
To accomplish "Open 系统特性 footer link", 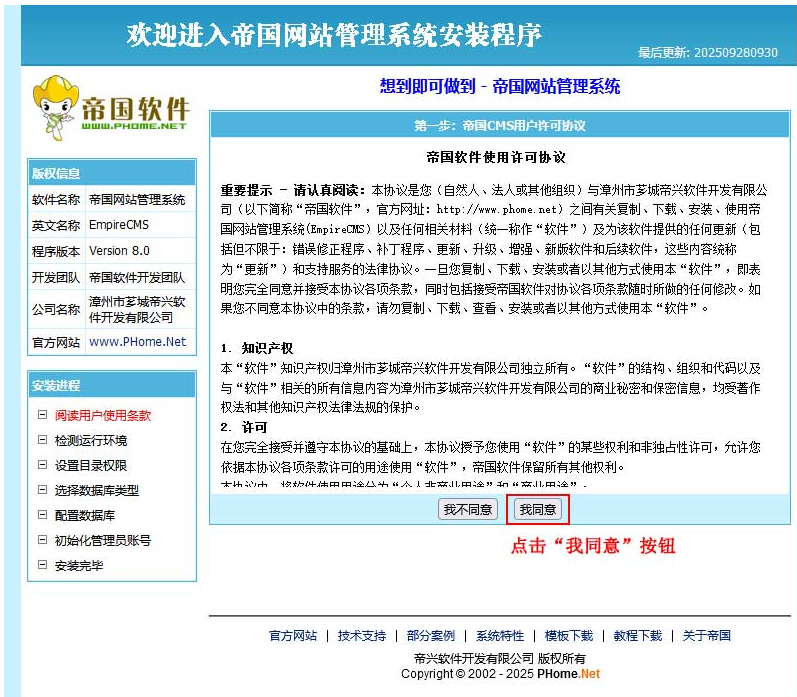I will [x=500, y=635].
